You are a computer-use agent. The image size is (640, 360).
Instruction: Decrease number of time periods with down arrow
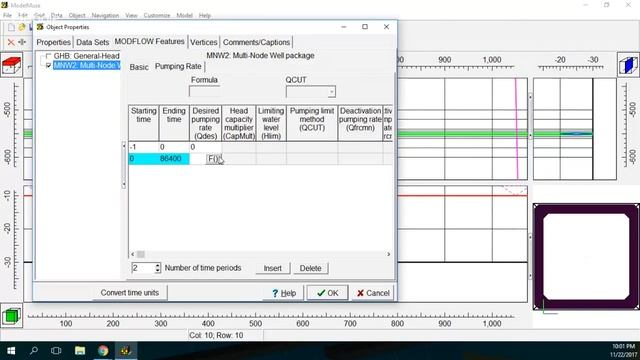tap(158, 271)
